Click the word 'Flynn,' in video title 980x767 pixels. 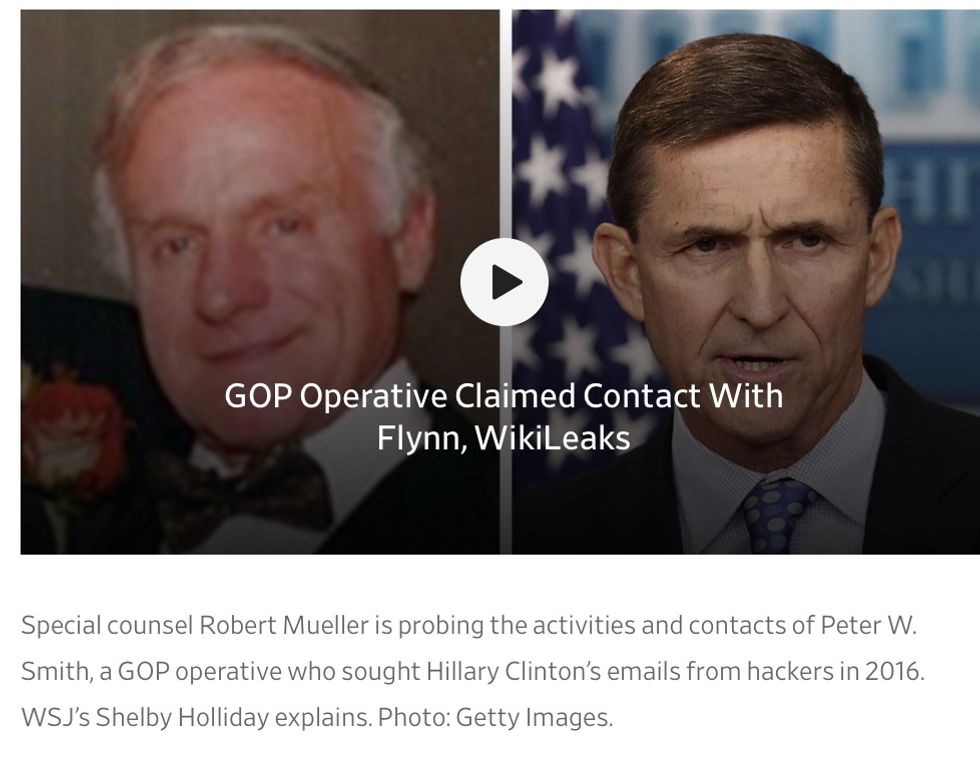(x=422, y=439)
